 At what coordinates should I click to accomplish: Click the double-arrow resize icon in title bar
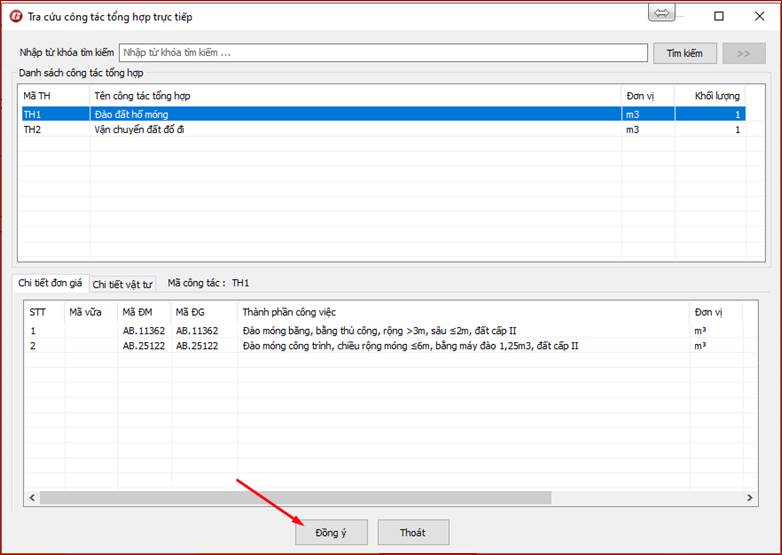click(x=661, y=15)
